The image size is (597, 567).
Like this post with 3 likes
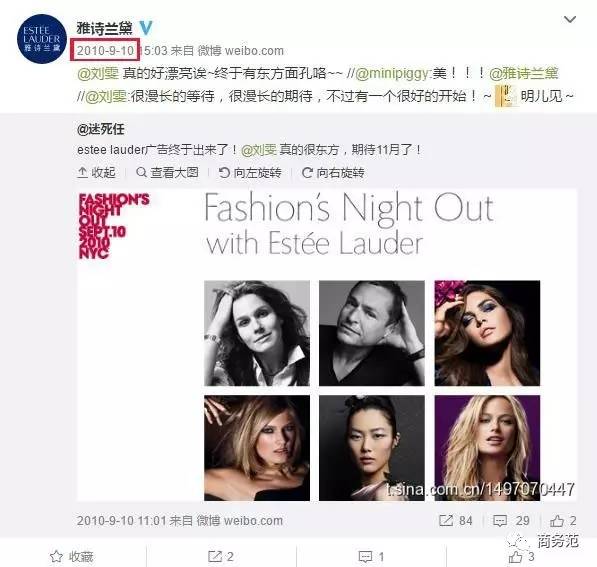[x=521, y=556]
